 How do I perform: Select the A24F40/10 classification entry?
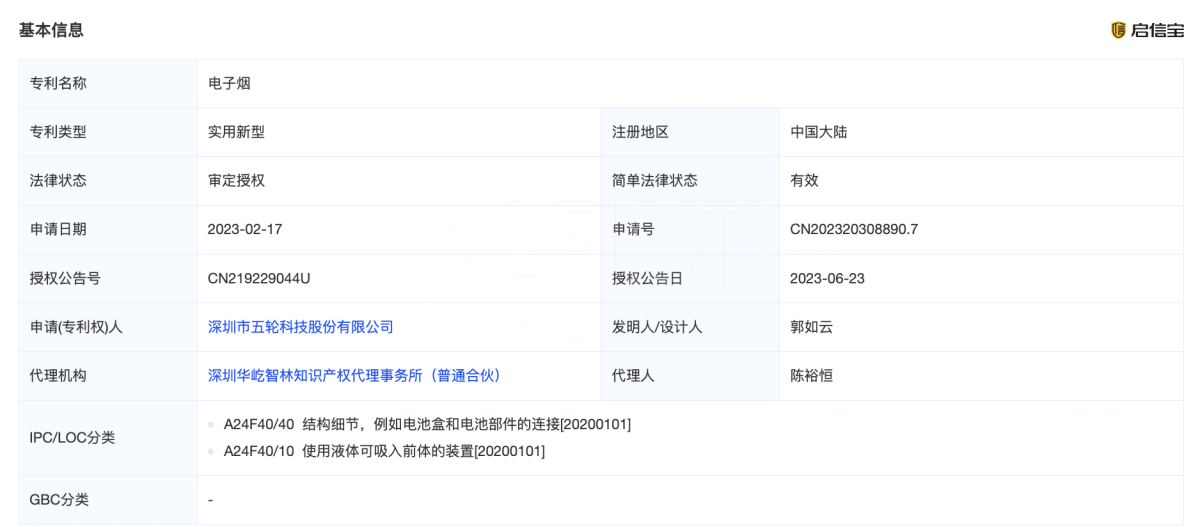(383, 451)
